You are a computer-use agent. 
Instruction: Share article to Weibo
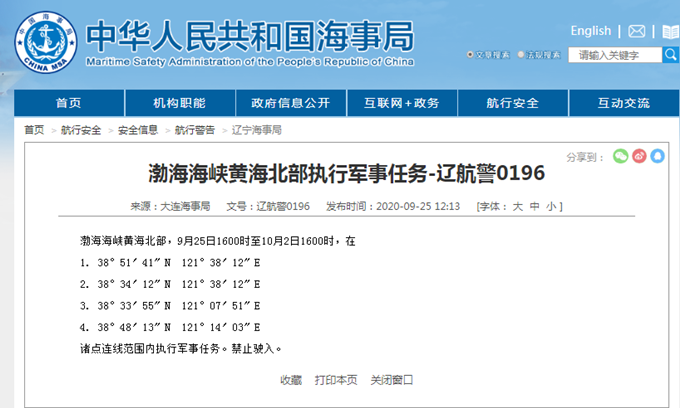639,156
